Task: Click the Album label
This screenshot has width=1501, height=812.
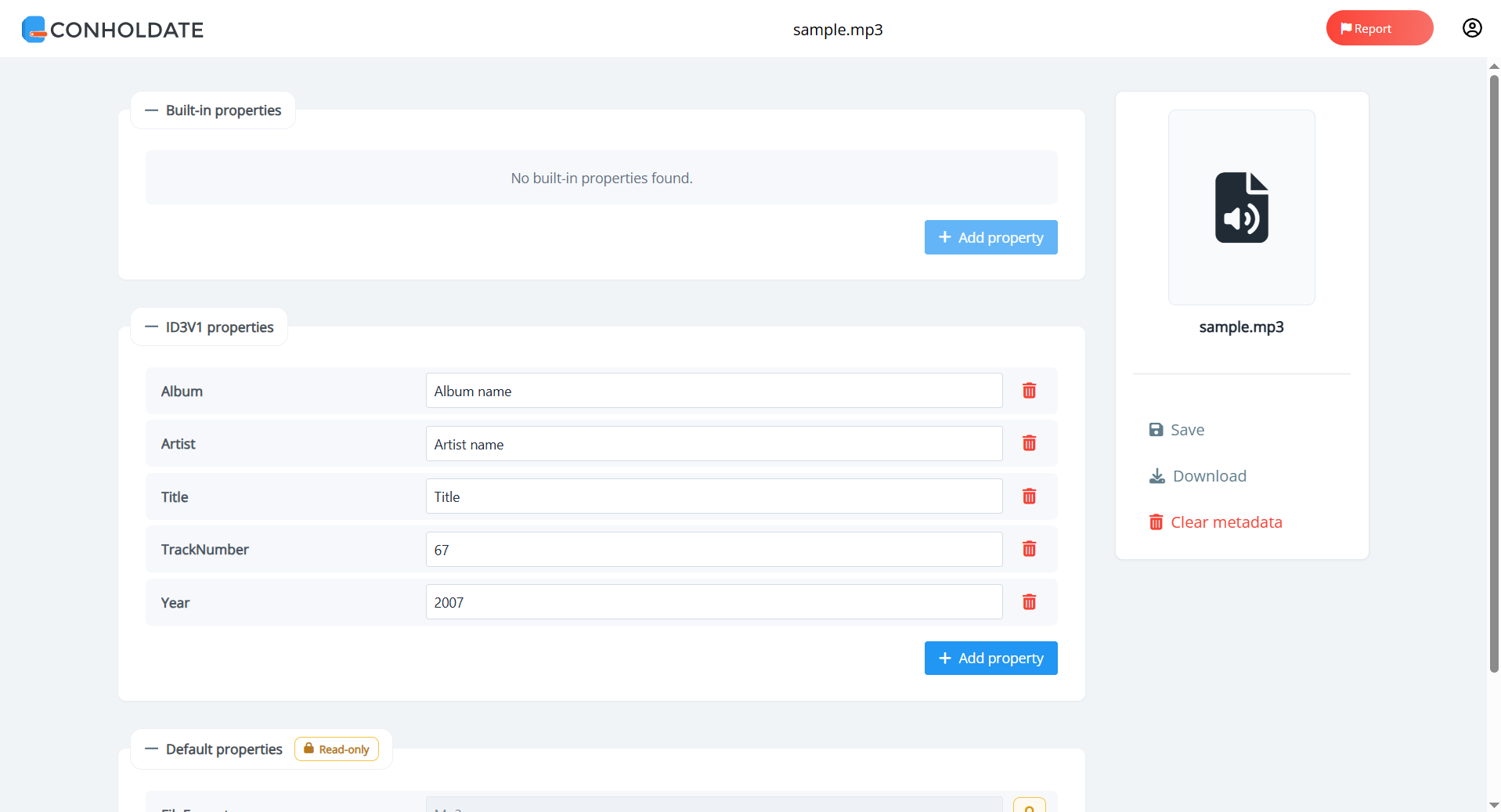Action: click(182, 392)
